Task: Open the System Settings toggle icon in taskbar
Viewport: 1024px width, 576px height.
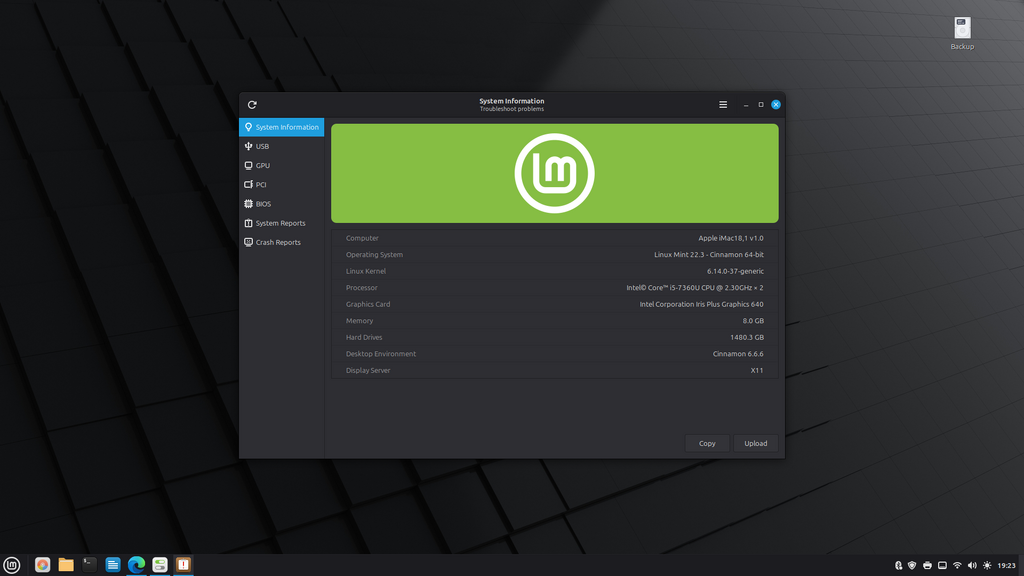Action: pos(160,565)
